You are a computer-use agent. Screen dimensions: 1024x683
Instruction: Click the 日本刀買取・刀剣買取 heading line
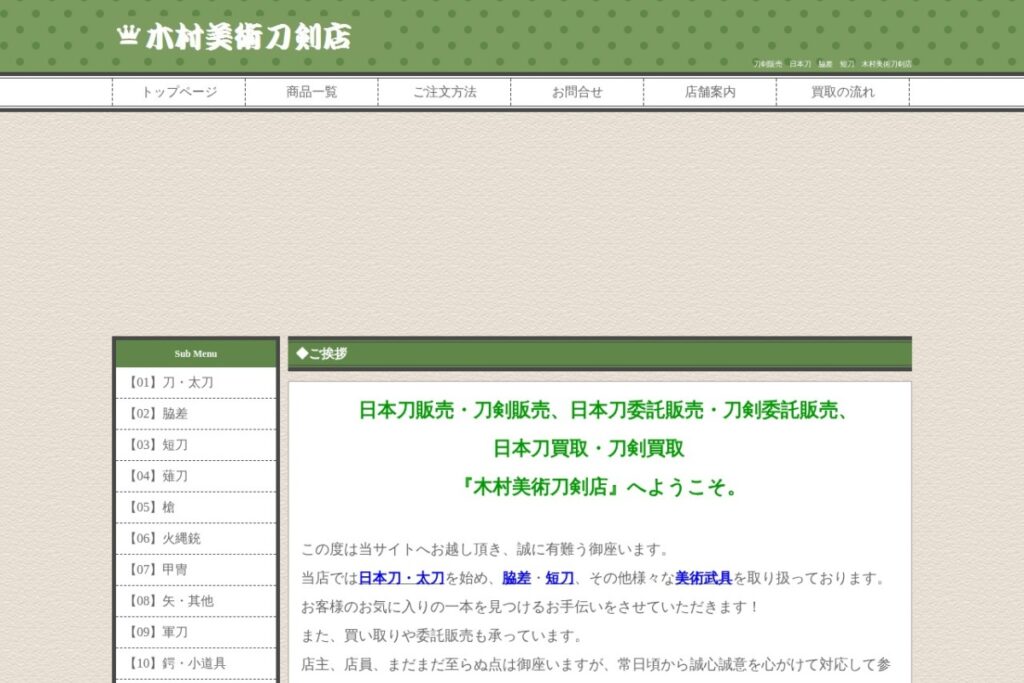click(x=588, y=449)
